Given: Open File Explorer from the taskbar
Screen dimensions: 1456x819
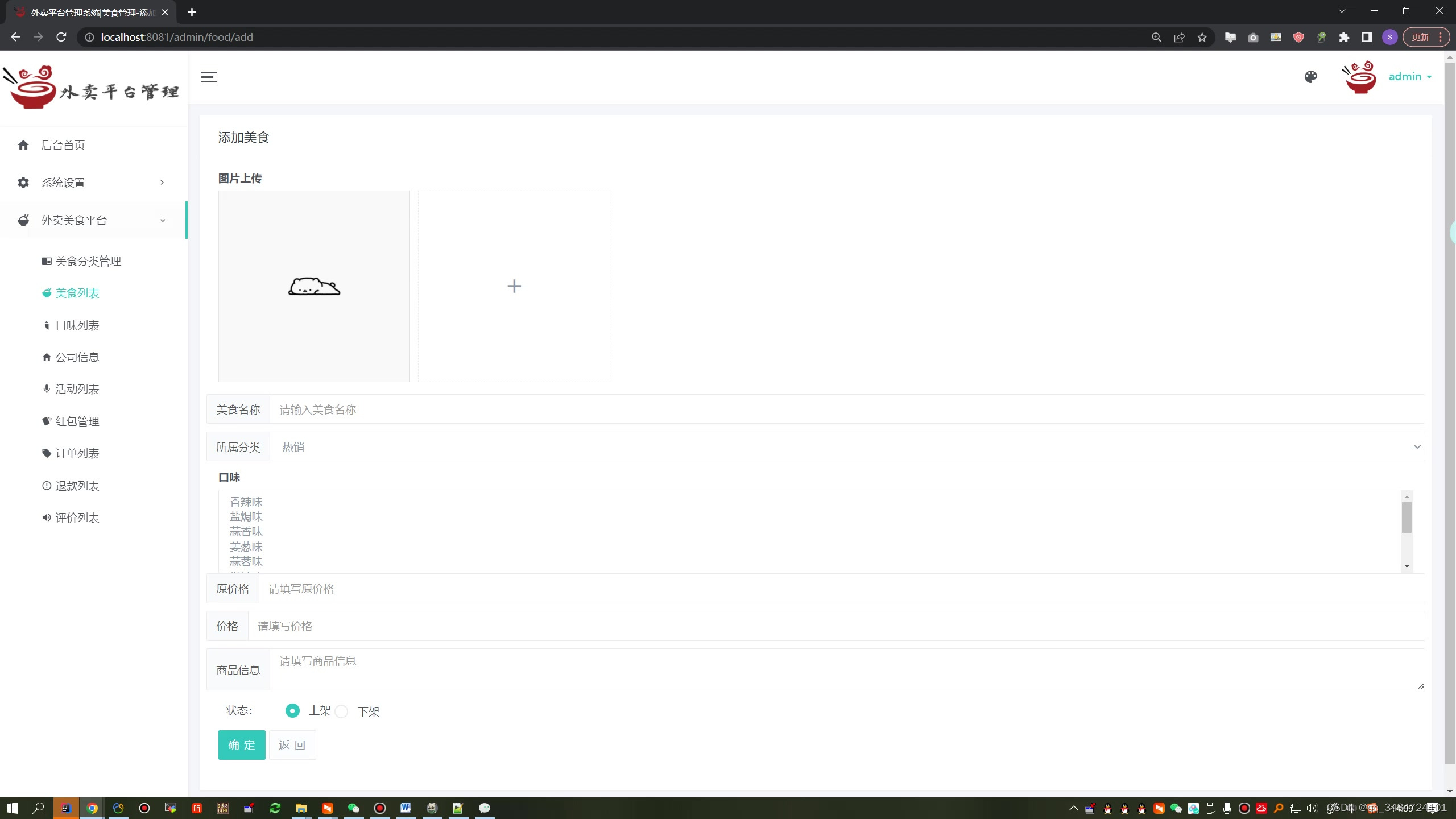Looking at the screenshot, I should point(301,808).
